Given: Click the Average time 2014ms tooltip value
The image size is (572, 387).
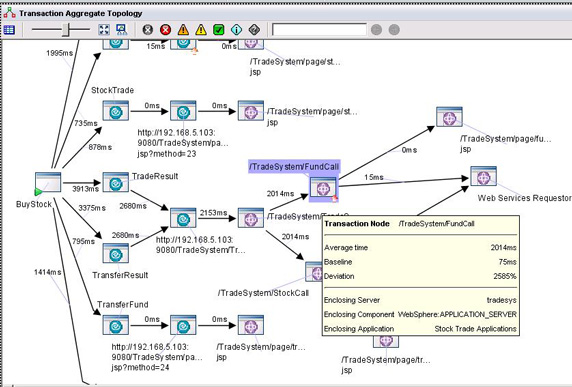Looking at the screenshot, I should click(503, 248).
